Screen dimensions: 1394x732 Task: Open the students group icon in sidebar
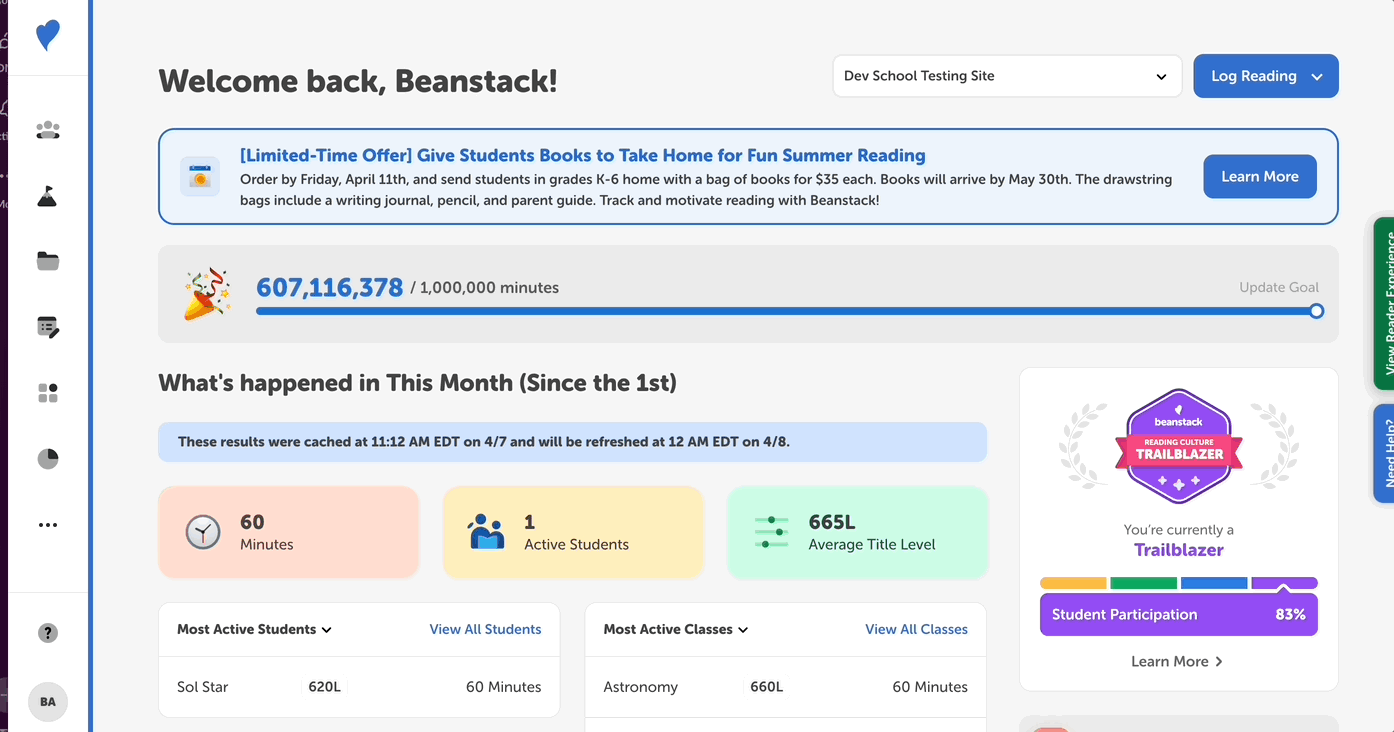(47, 130)
